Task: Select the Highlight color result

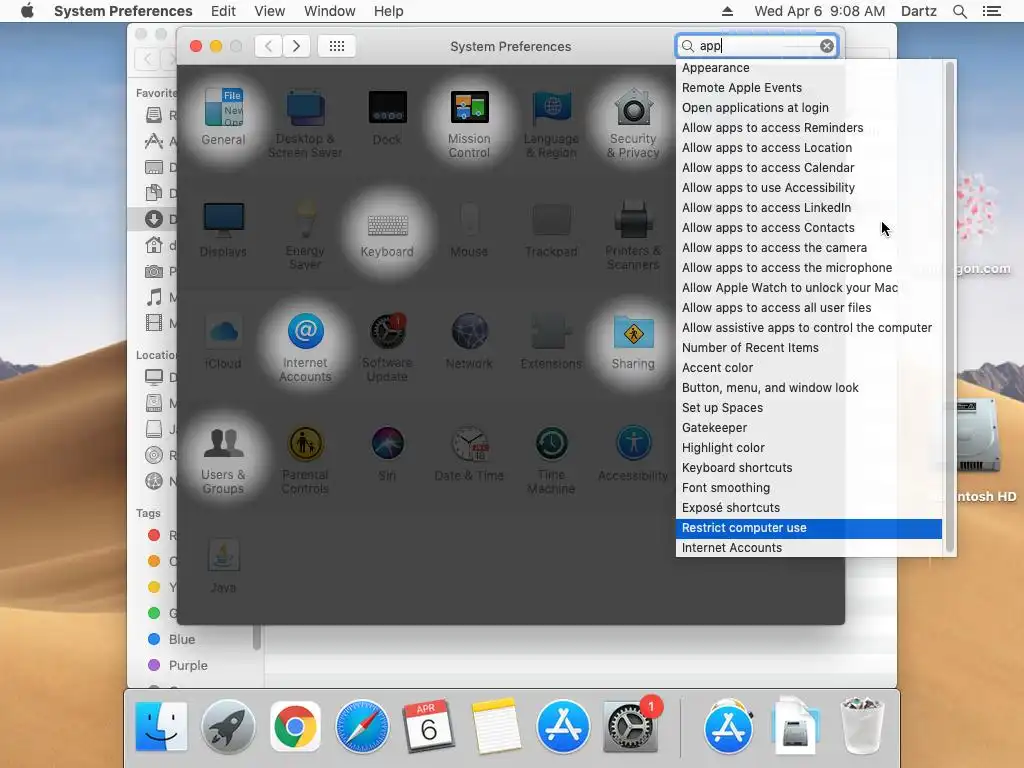Action: (x=808, y=448)
